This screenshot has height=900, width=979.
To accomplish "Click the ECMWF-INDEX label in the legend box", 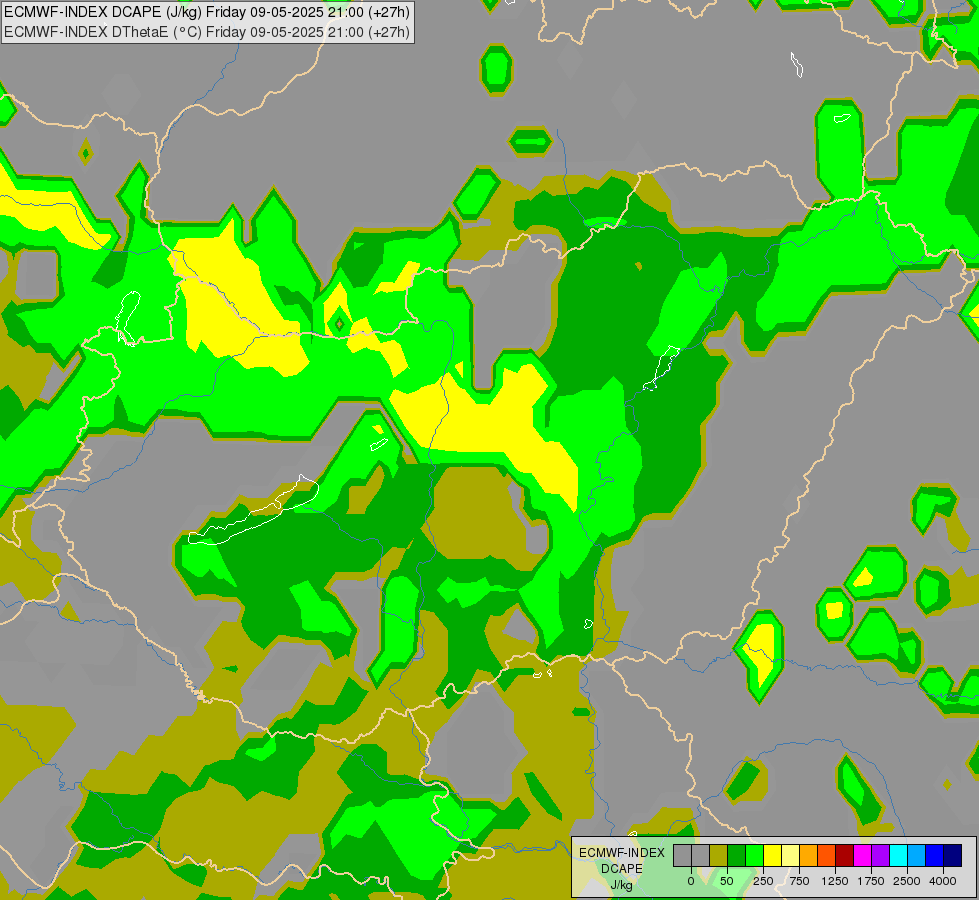I will (622, 853).
